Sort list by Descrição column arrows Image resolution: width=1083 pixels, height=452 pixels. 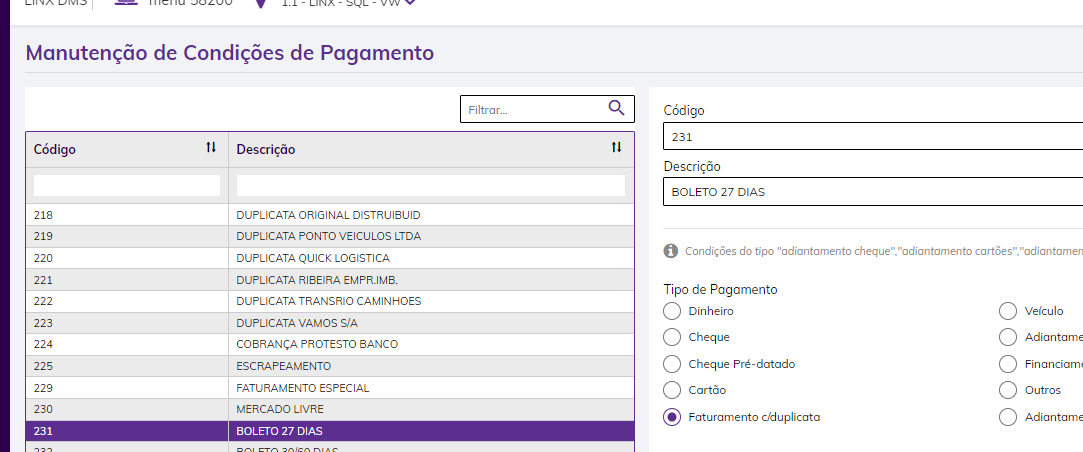(616, 148)
